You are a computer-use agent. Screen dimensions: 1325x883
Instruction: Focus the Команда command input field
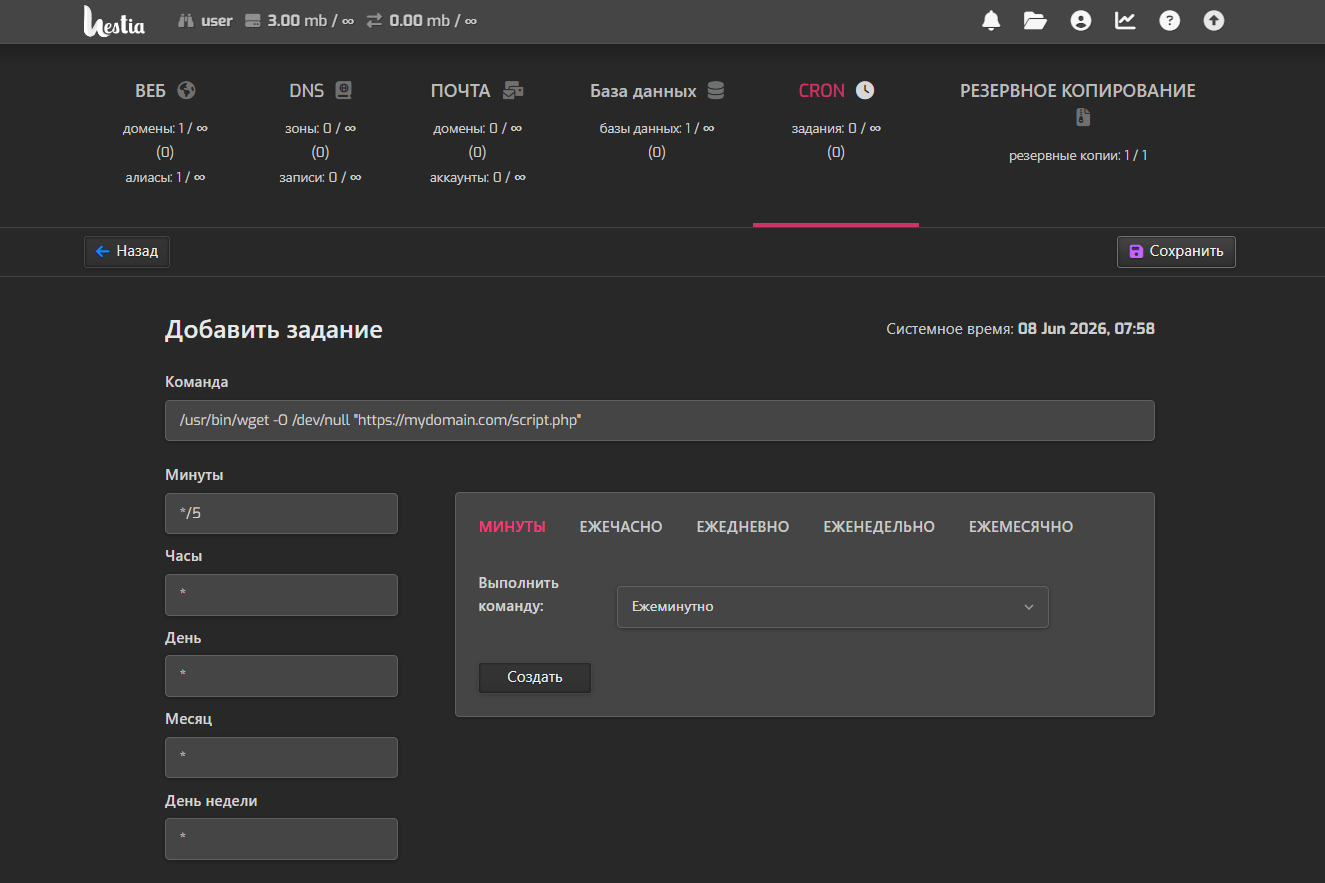[x=660, y=421]
